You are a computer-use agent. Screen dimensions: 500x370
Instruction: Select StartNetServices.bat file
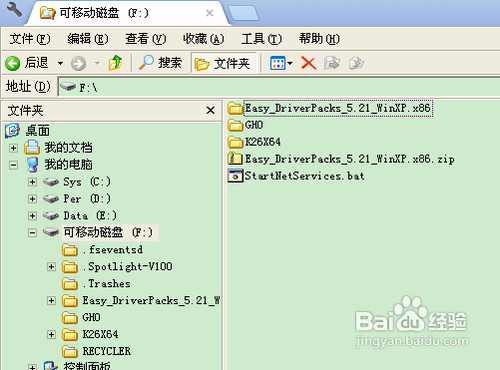(304, 176)
